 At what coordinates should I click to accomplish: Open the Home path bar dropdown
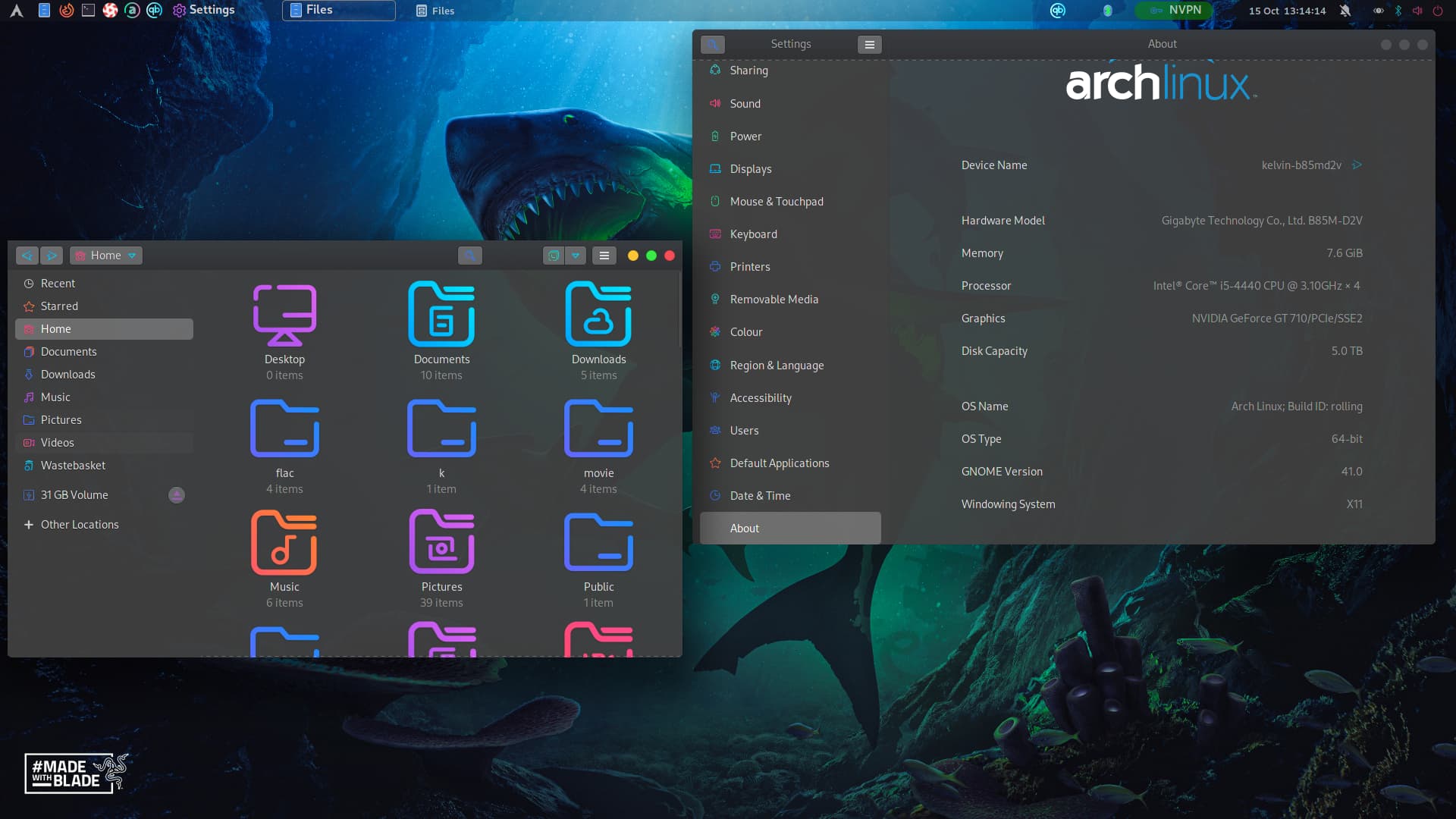(106, 256)
